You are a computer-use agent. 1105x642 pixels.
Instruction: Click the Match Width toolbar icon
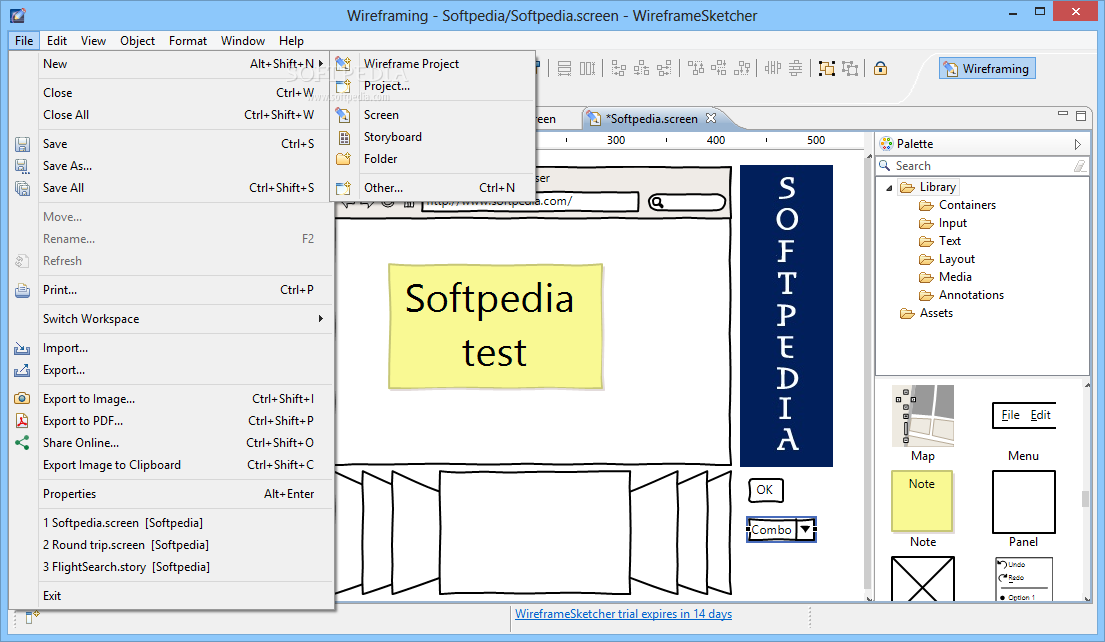click(564, 68)
